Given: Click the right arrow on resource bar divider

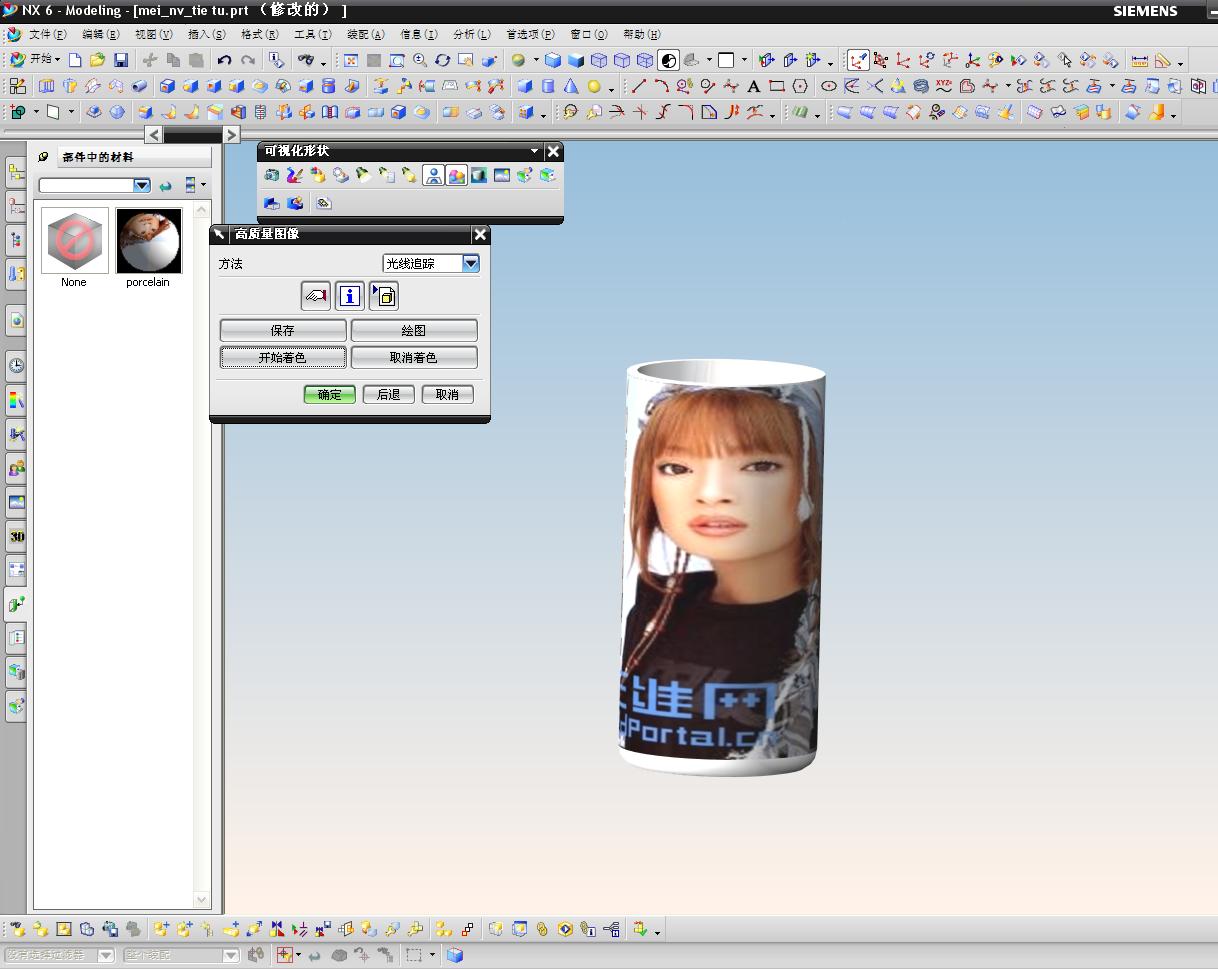Looking at the screenshot, I should 231,134.
